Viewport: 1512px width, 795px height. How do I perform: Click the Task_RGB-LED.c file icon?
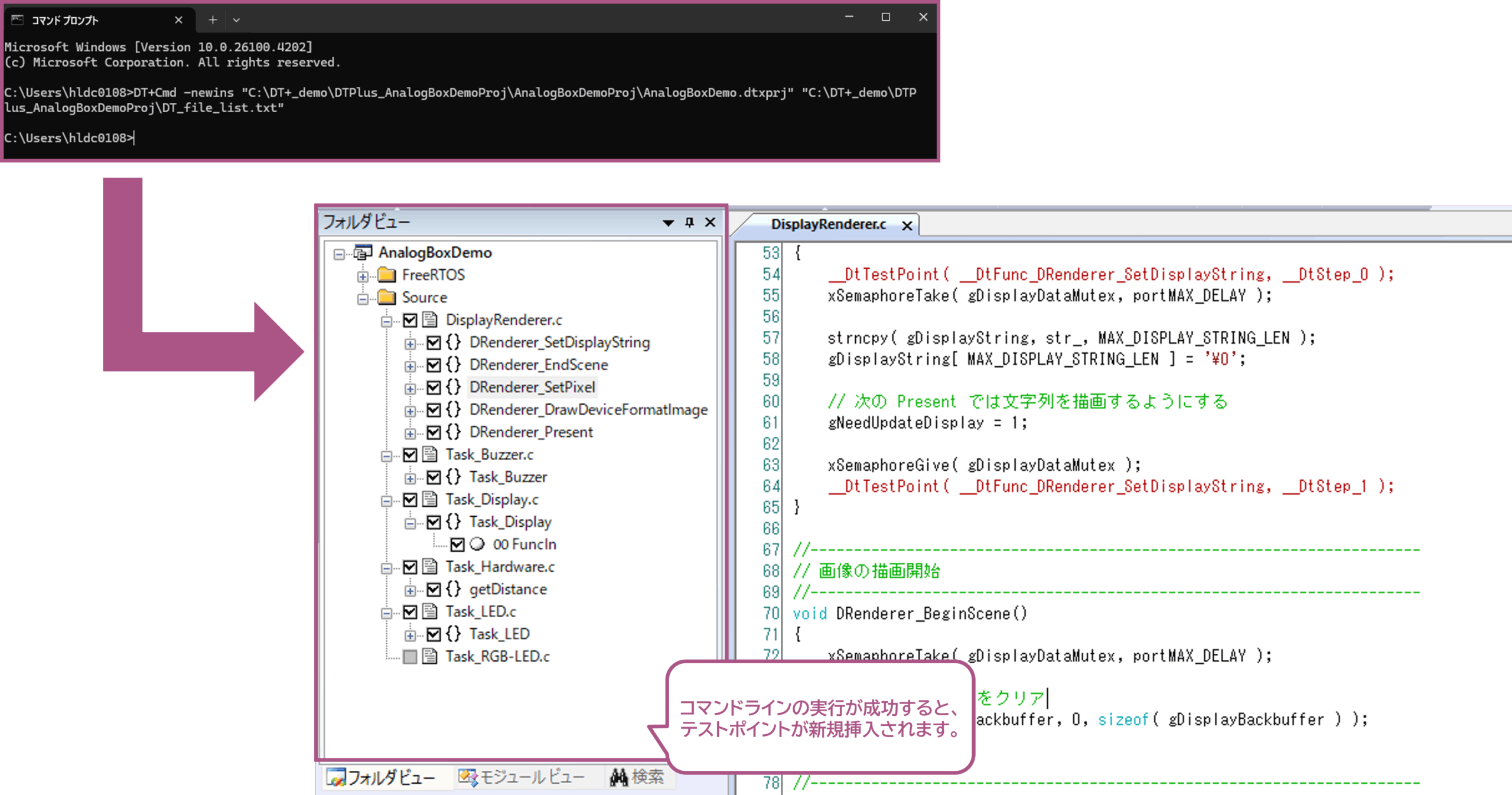[x=430, y=656]
